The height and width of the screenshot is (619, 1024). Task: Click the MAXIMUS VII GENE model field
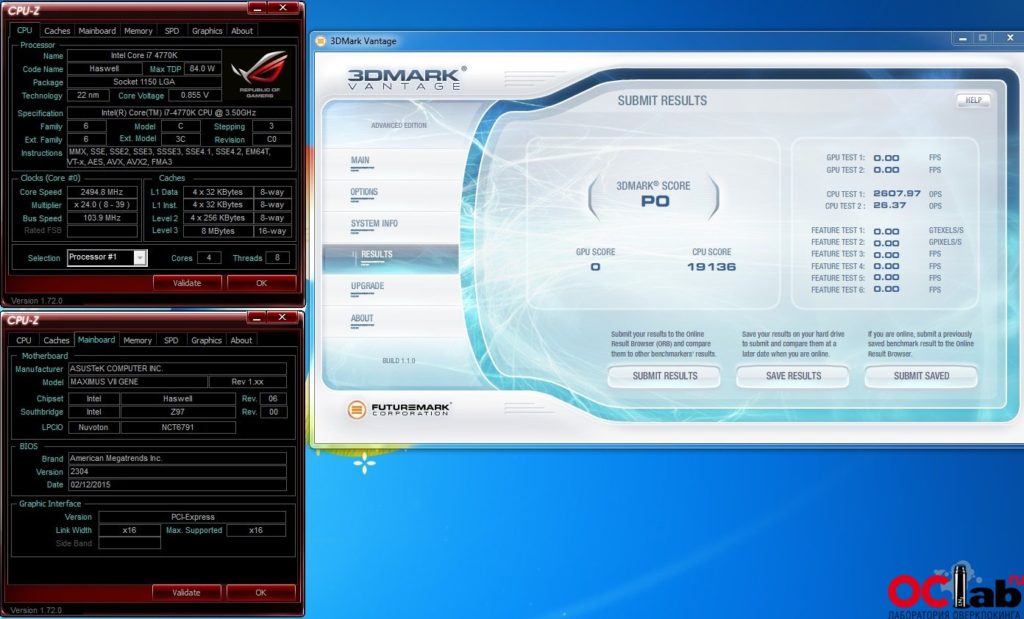139,382
